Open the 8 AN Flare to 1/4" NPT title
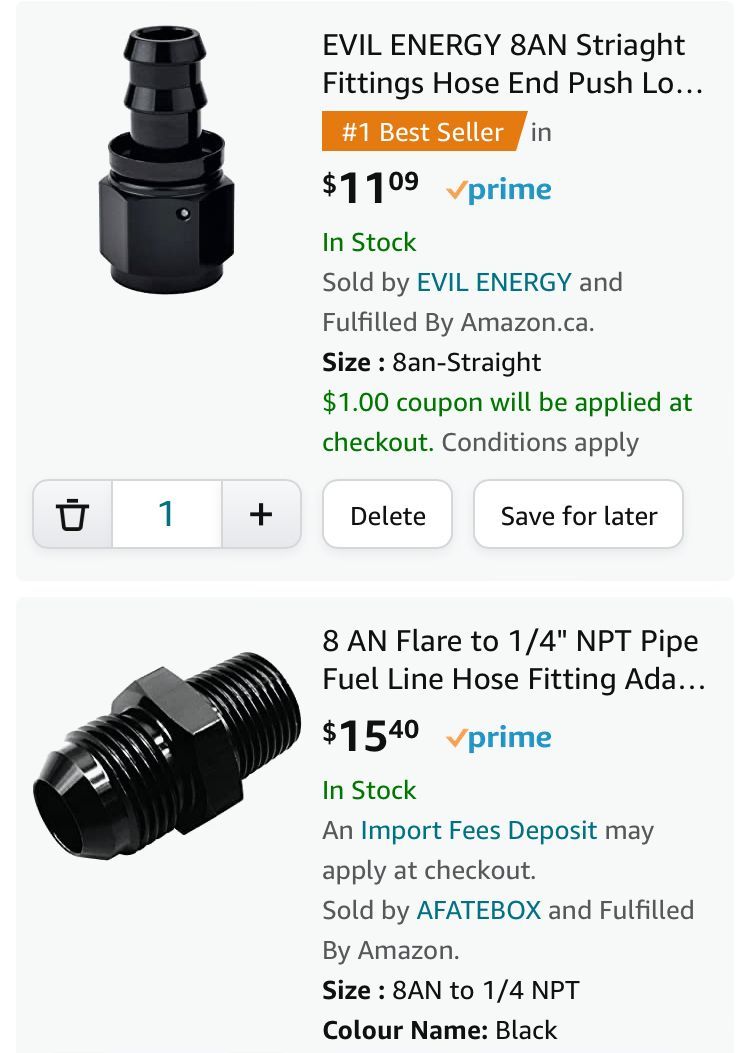Screen dimensions: 750x1053 [x=512, y=660]
